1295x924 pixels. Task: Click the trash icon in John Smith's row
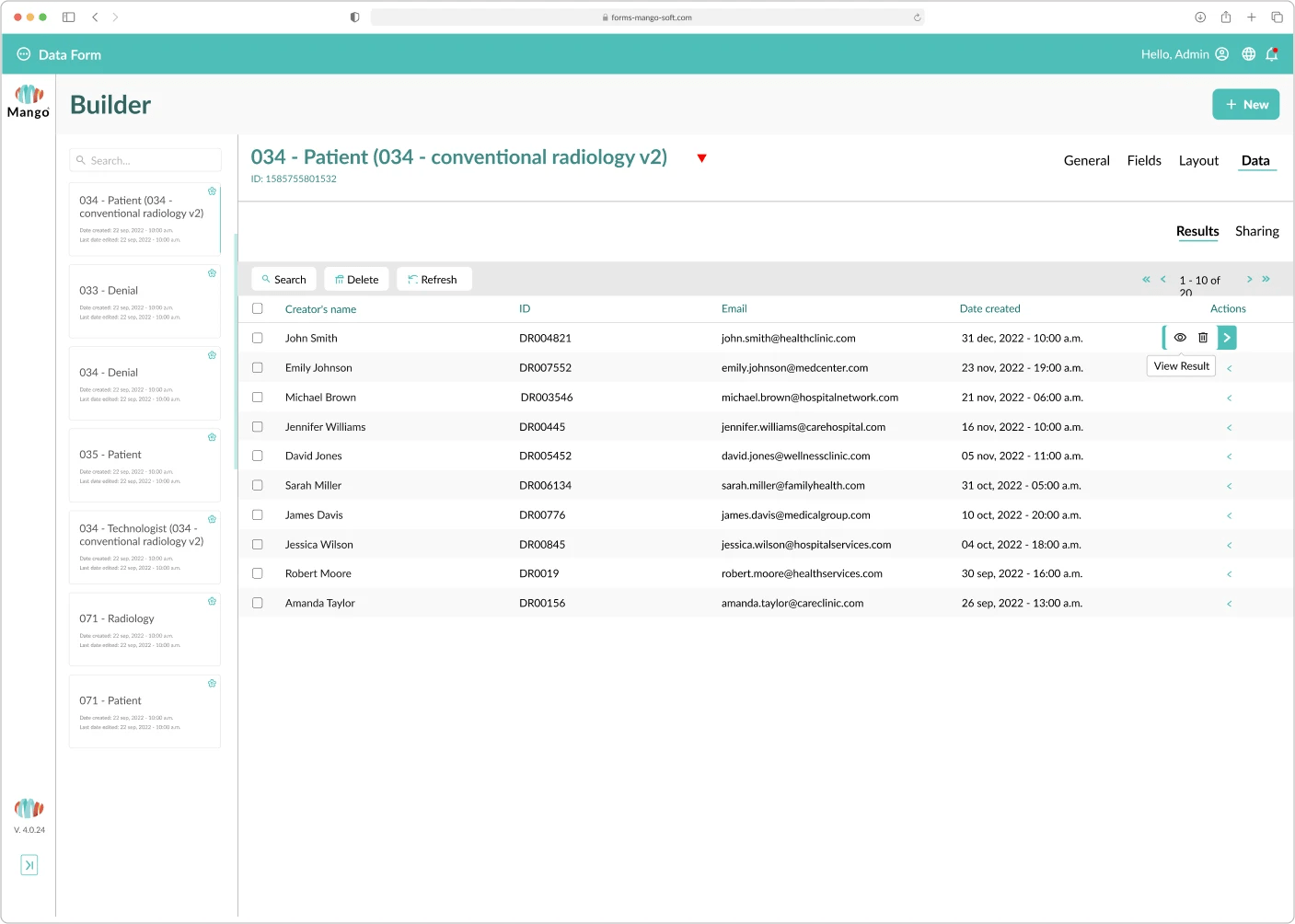click(x=1203, y=338)
